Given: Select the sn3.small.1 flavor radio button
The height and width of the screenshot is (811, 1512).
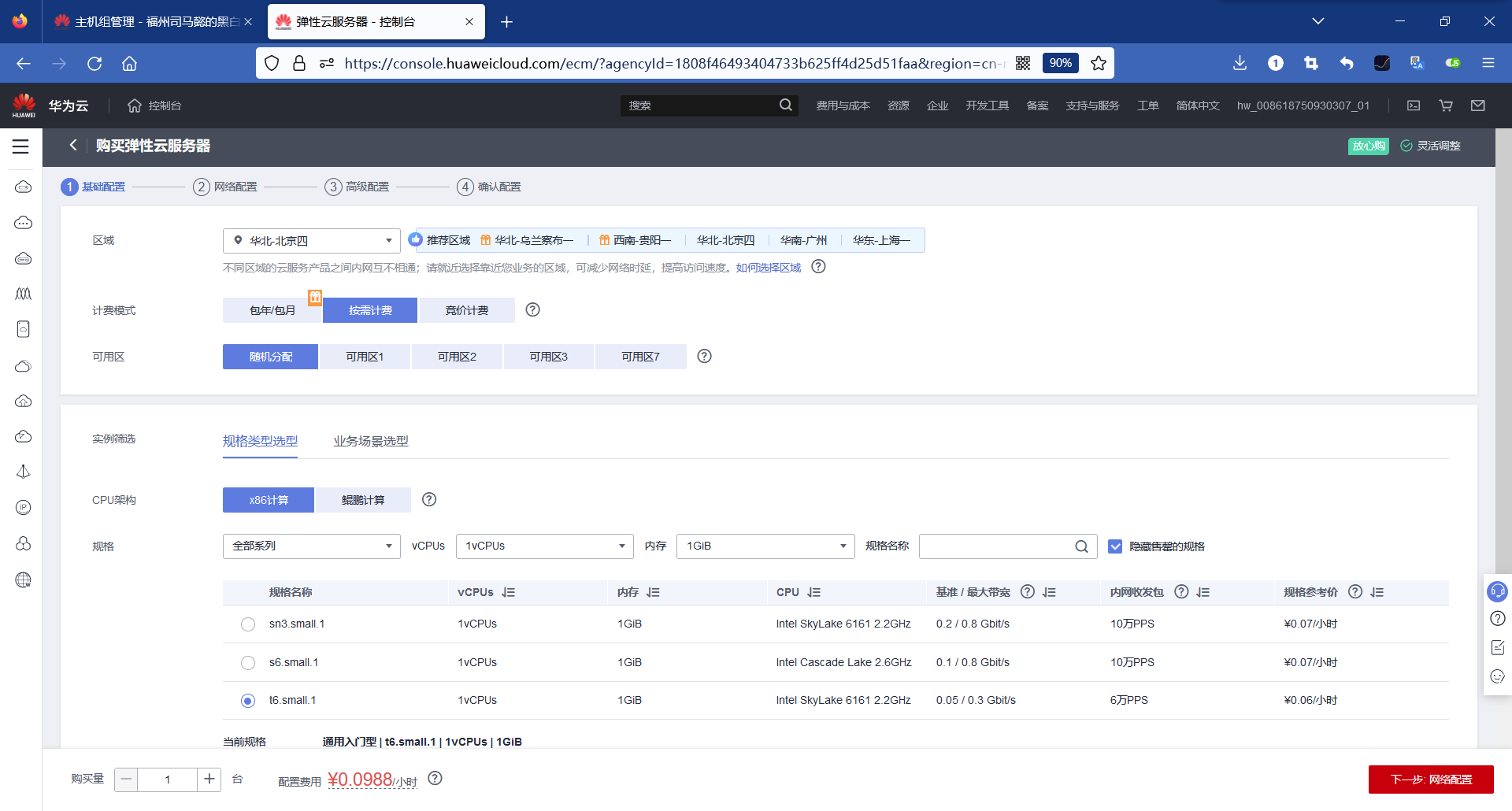Looking at the screenshot, I should (248, 624).
